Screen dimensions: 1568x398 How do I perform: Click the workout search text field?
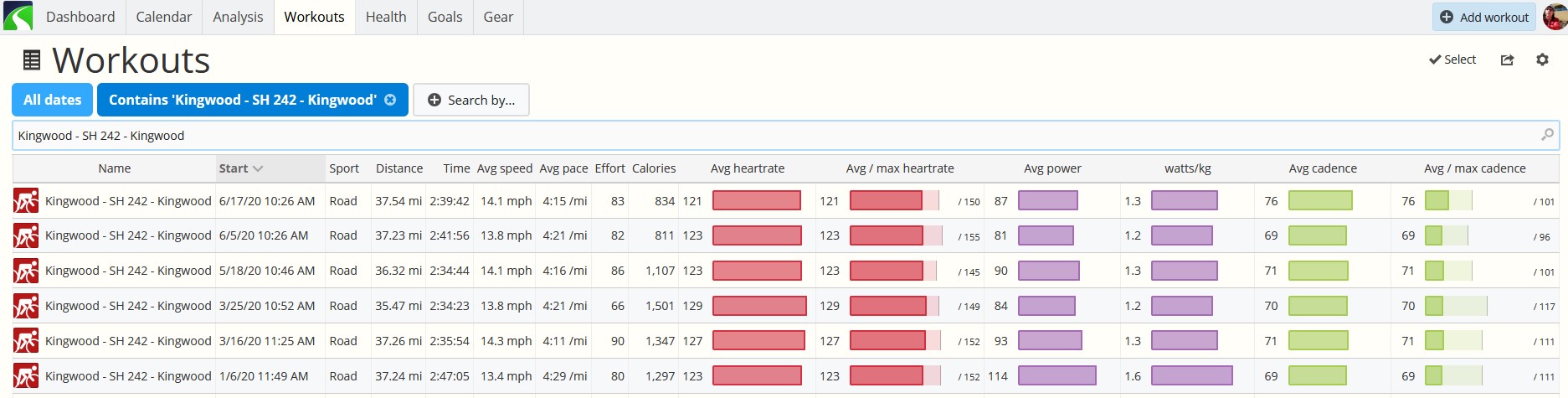coord(784,135)
